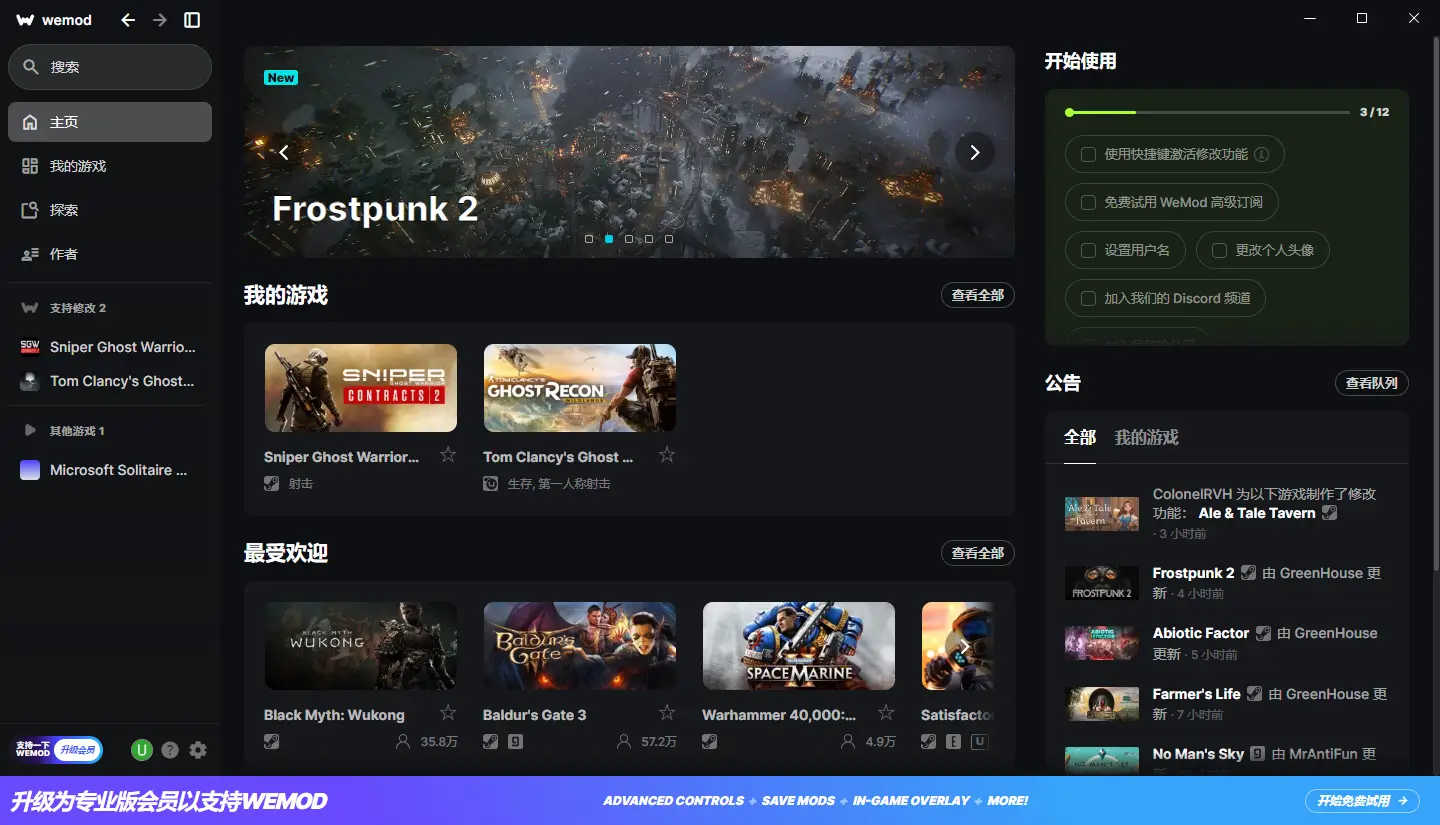1440x825 pixels.
Task: Expand the 其他游戏 1 sidebar section
Action: click(x=30, y=431)
